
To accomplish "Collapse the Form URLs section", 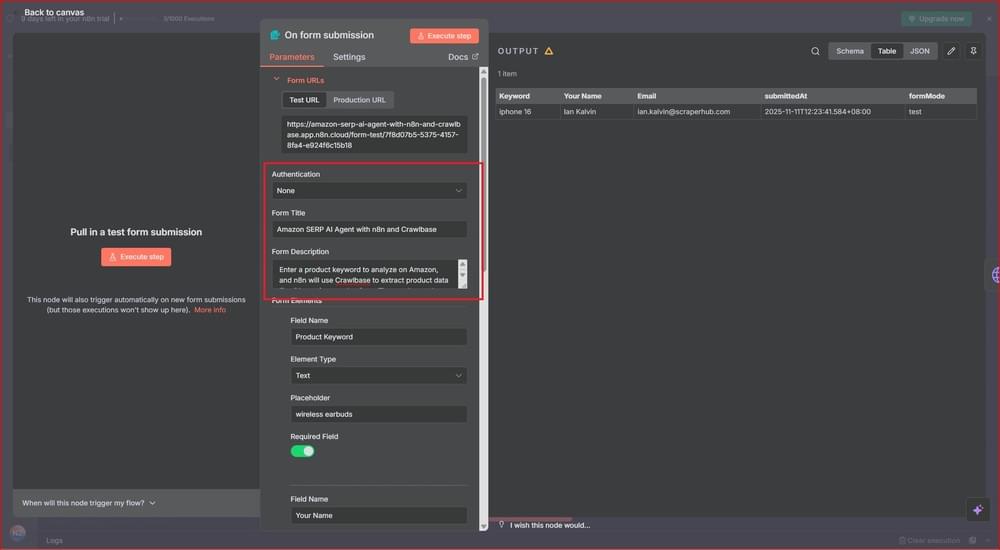I will pos(277,80).
